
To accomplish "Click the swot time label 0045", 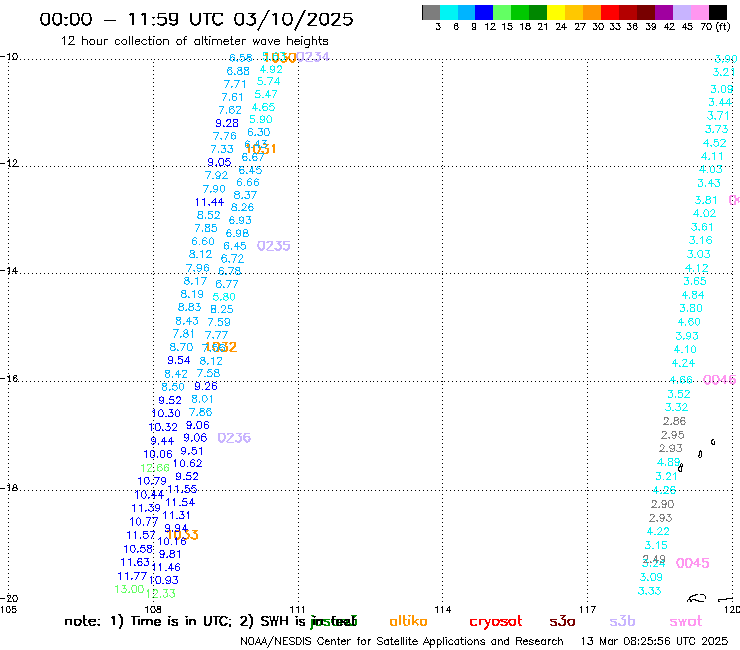I will point(692,563).
